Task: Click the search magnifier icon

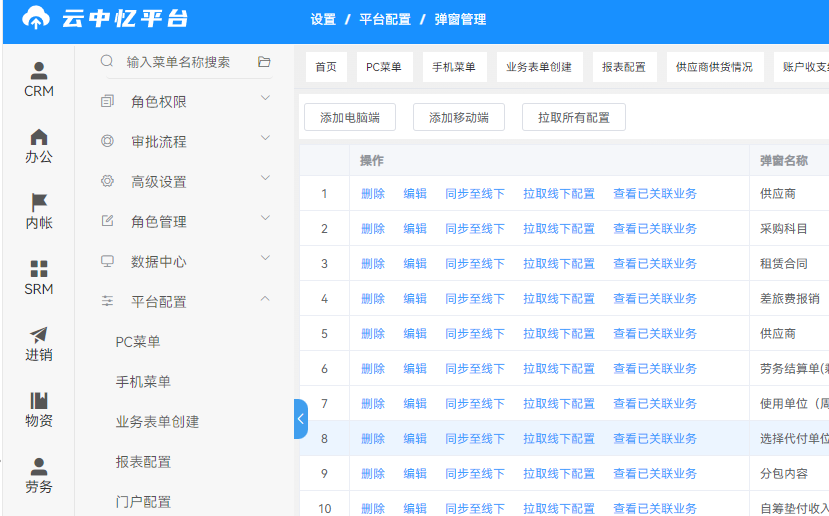Action: 107,61
